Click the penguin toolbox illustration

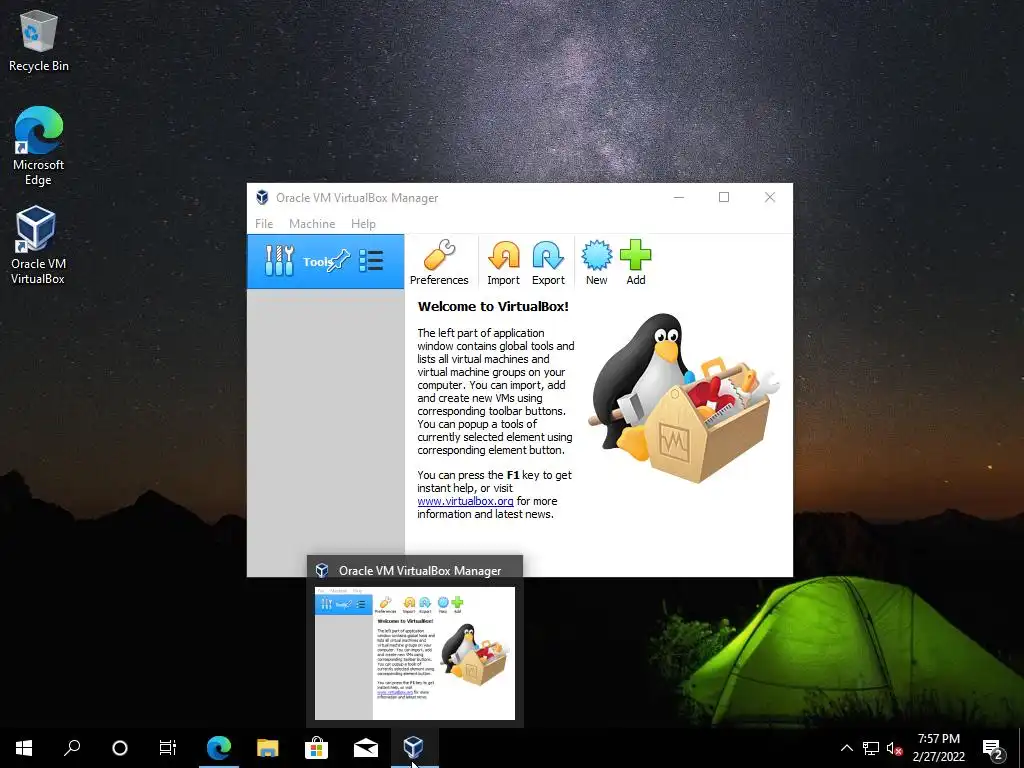[x=684, y=398]
